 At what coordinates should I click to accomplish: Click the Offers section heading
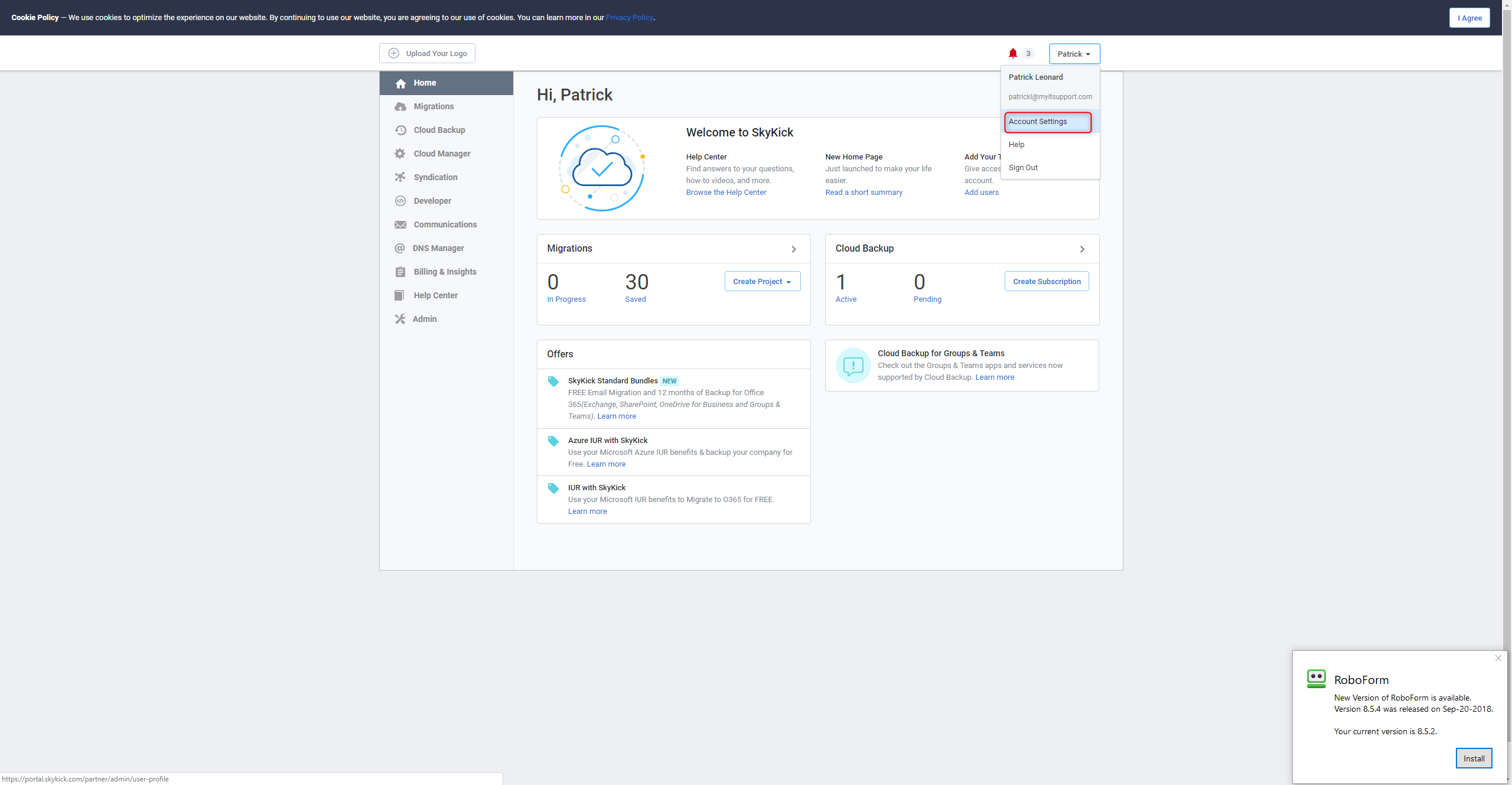[560, 354]
